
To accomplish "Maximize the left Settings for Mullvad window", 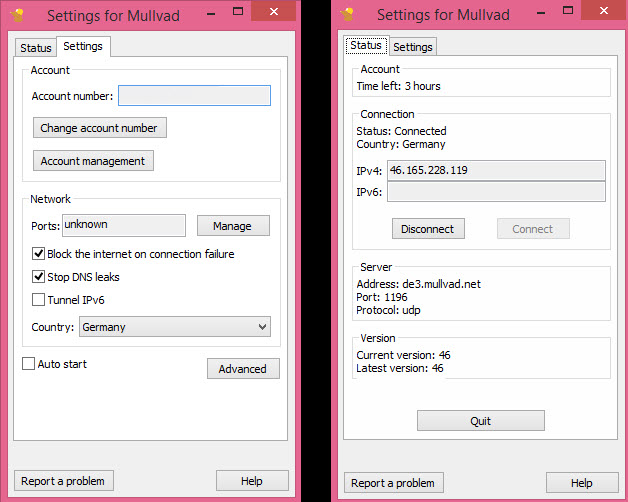I will [x=238, y=11].
